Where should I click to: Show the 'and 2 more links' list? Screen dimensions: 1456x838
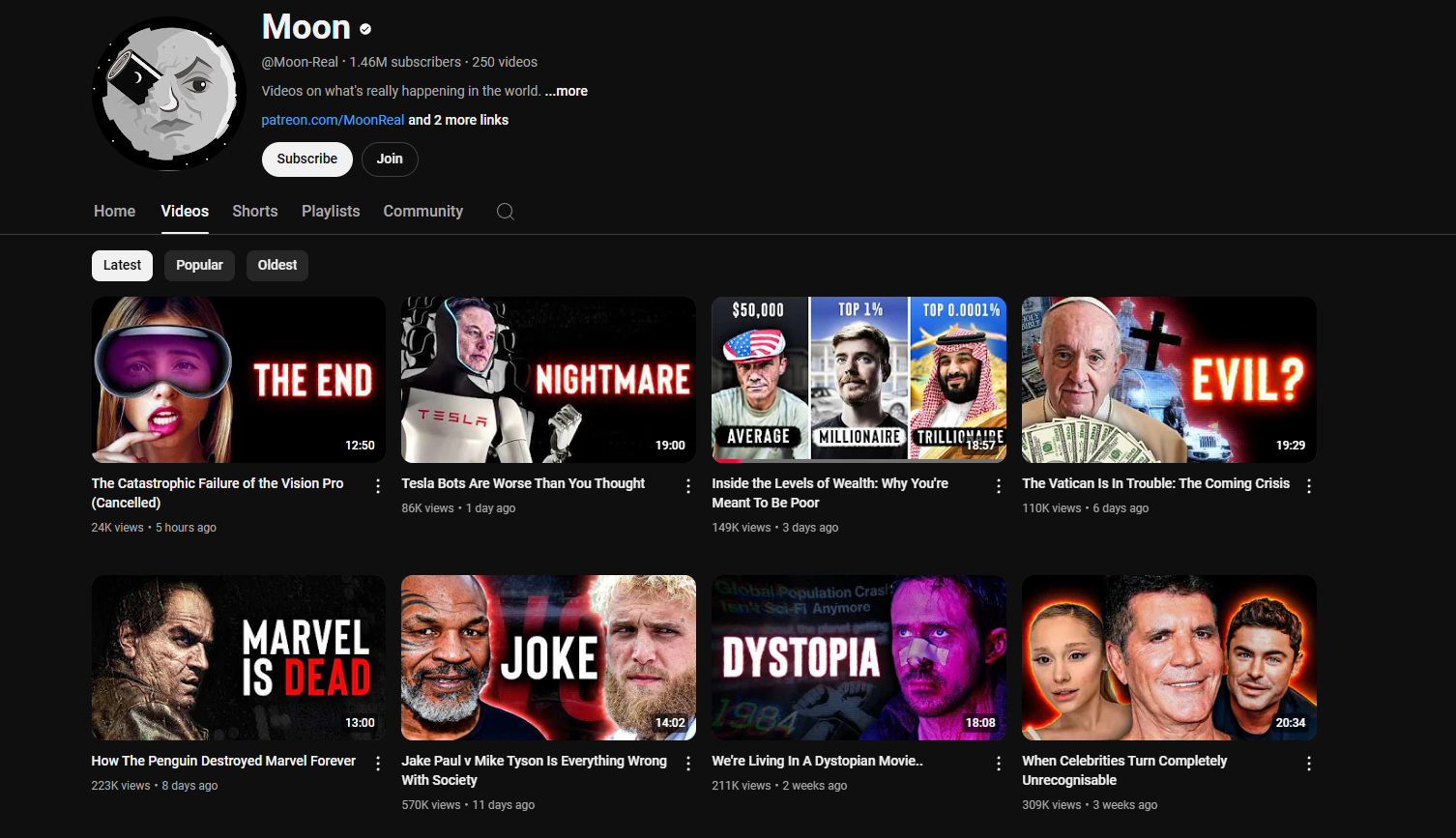pyautogui.click(x=458, y=120)
